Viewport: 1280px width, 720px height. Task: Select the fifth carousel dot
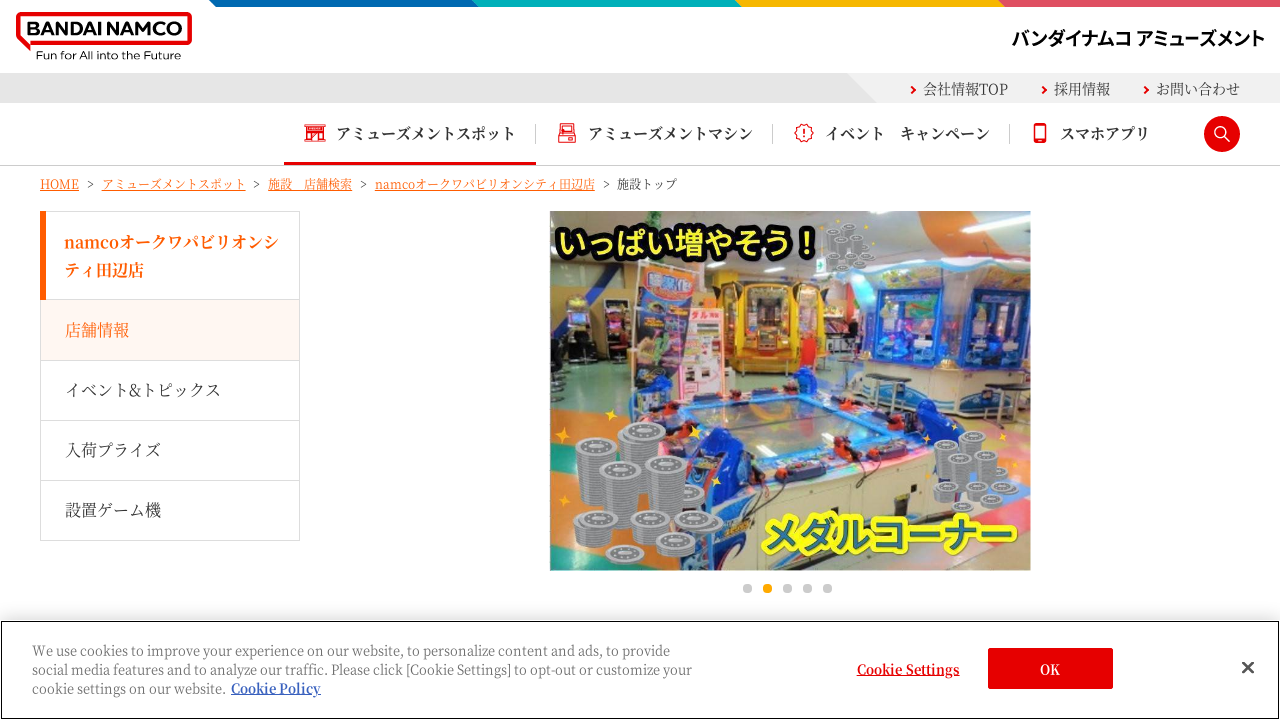pos(827,588)
